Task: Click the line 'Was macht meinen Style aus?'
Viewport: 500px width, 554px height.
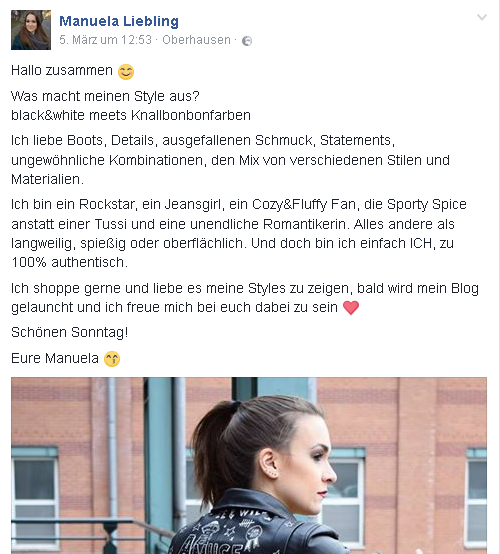Action: coord(105,96)
